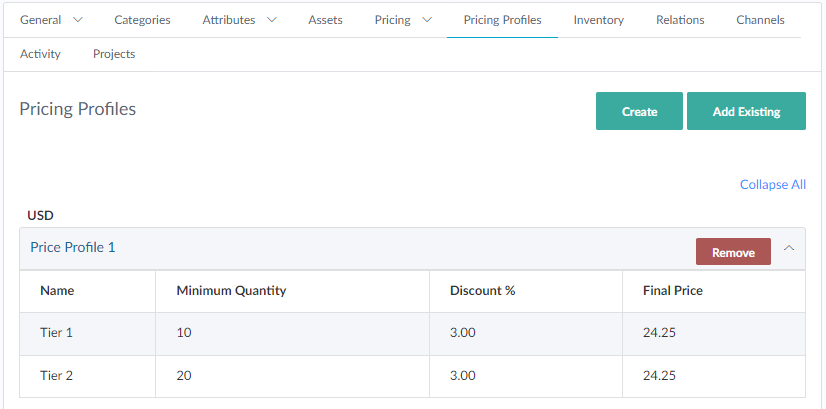Expand the General tab dropdown chevron
The height and width of the screenshot is (409, 826).
click(x=78, y=20)
